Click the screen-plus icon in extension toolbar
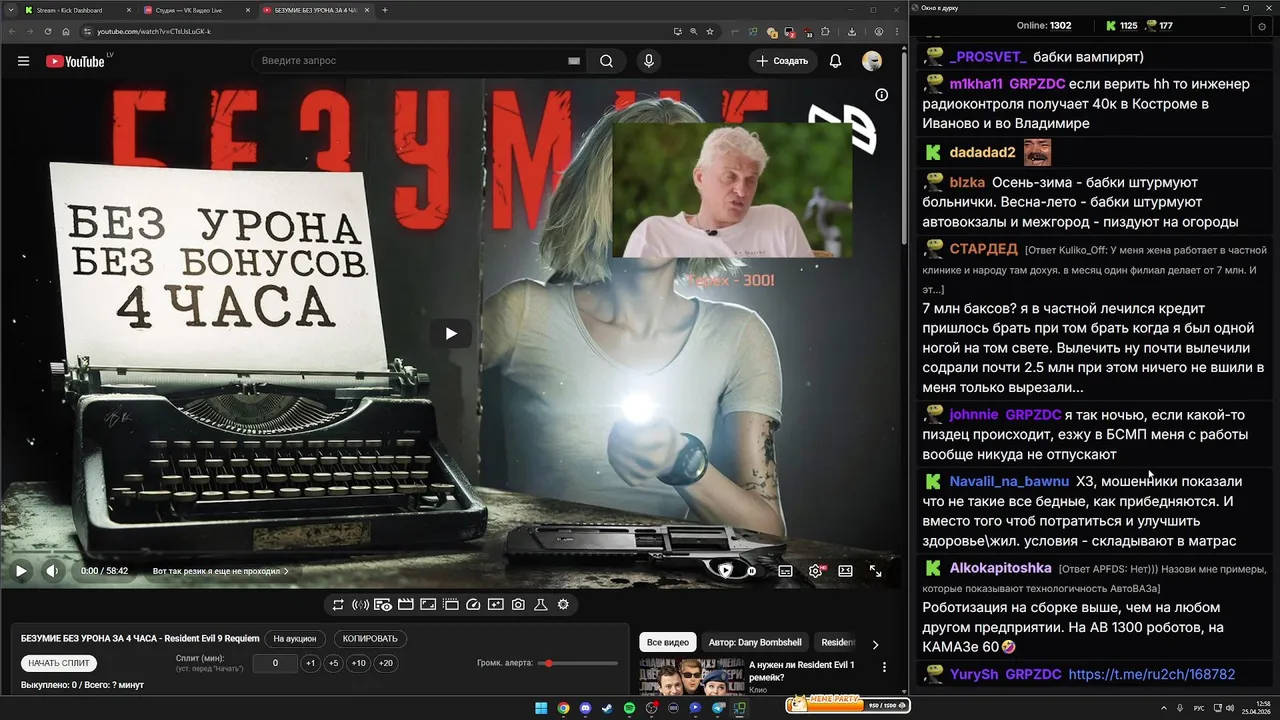The image size is (1280, 720). point(496,604)
